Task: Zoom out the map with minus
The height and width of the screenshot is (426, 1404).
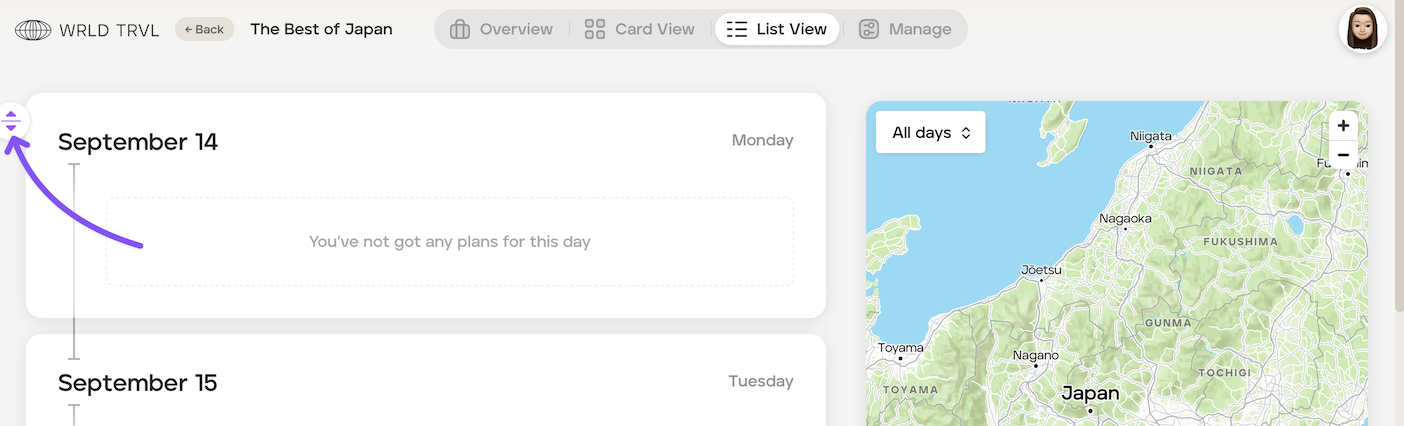Action: [1343, 155]
